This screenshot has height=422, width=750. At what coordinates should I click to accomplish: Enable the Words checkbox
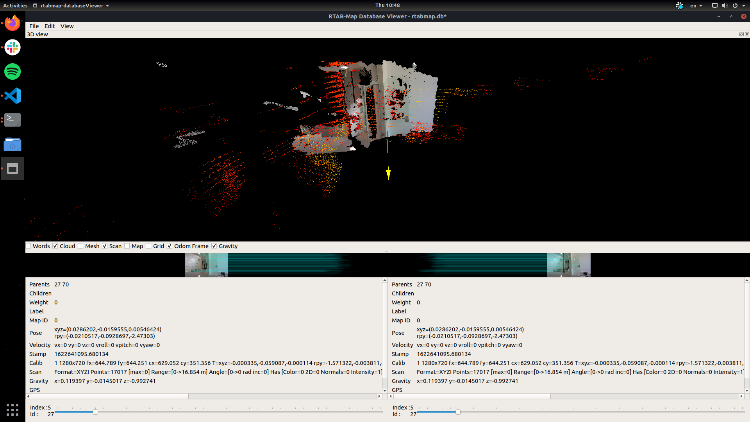tap(30, 245)
